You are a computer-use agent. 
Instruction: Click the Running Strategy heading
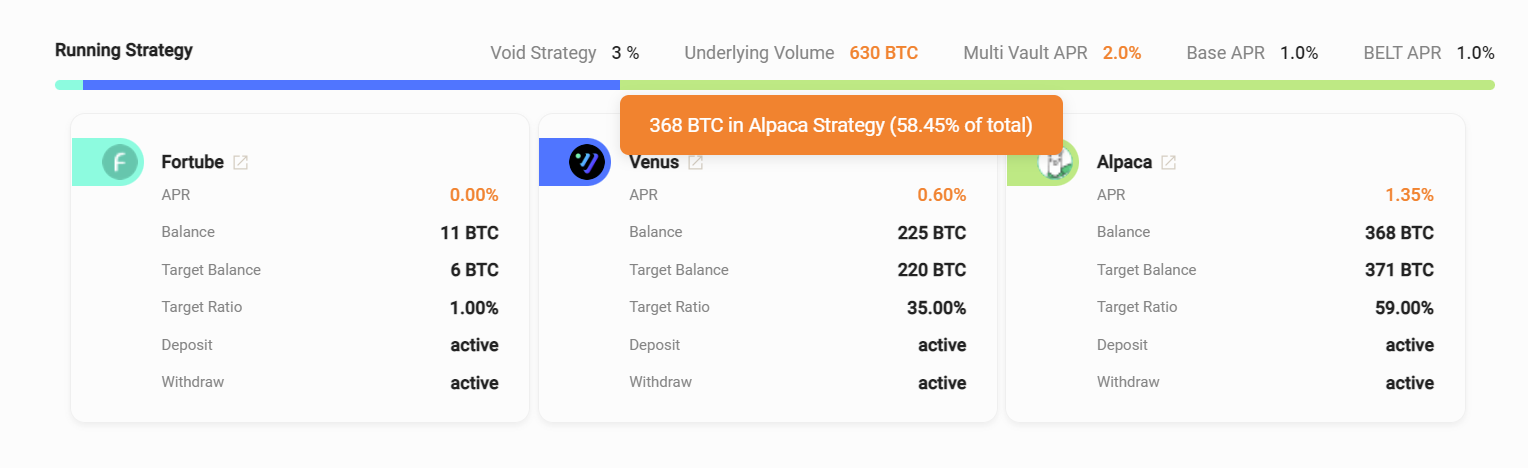click(x=124, y=50)
